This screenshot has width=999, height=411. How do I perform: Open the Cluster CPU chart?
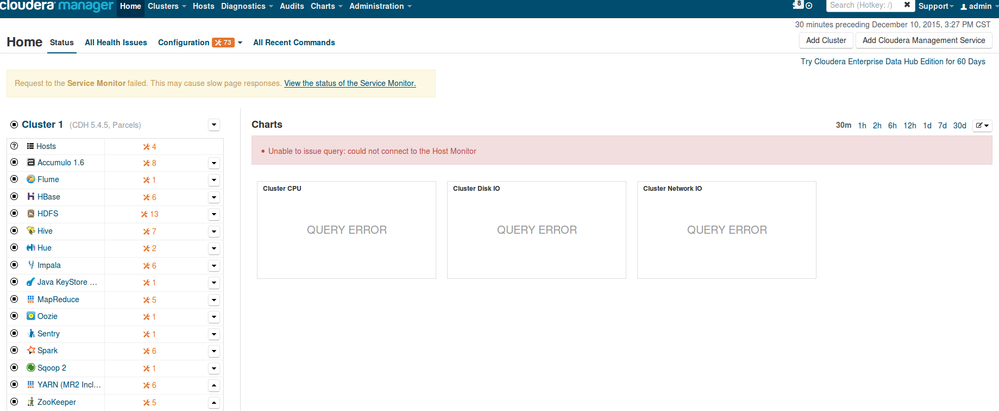(347, 230)
